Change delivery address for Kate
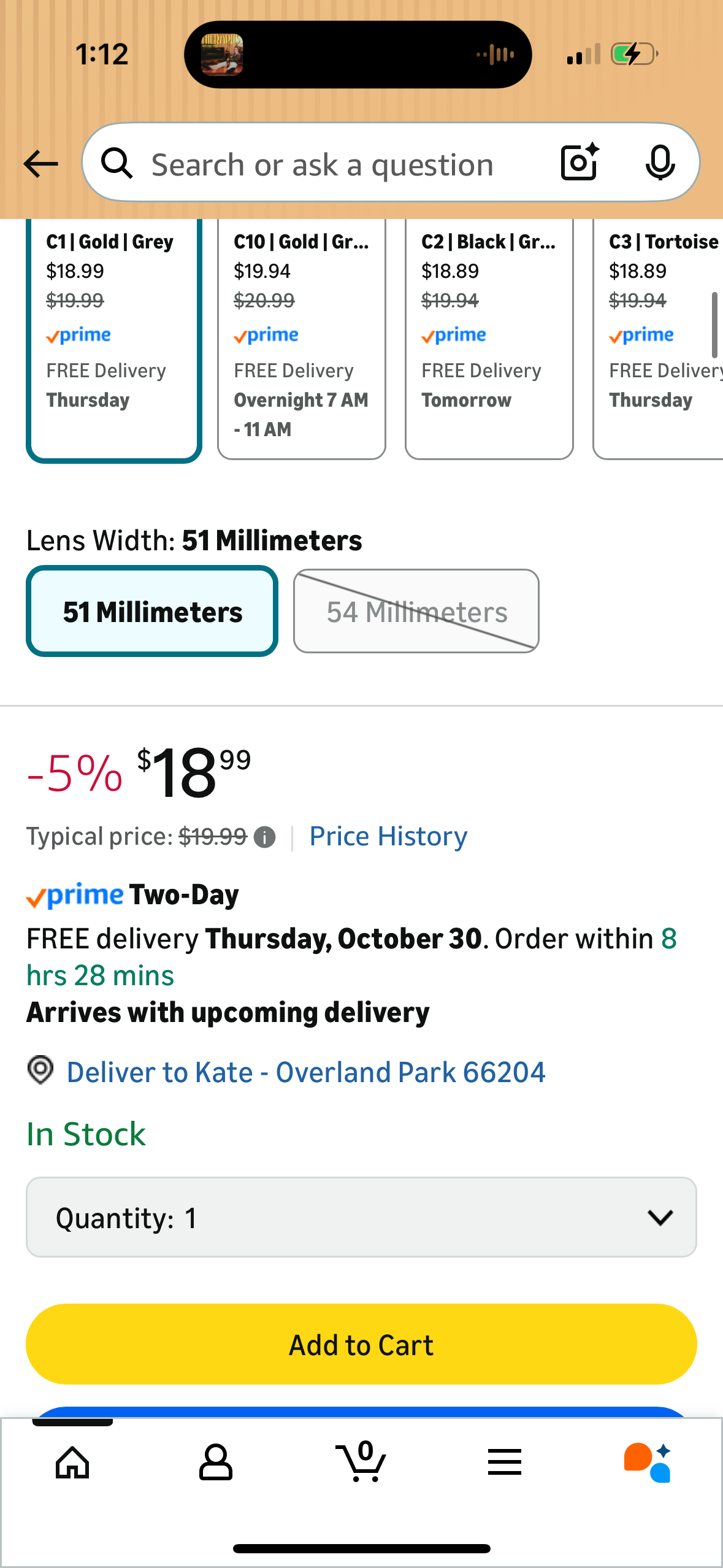This screenshot has height=1568, width=723. 305,1072
